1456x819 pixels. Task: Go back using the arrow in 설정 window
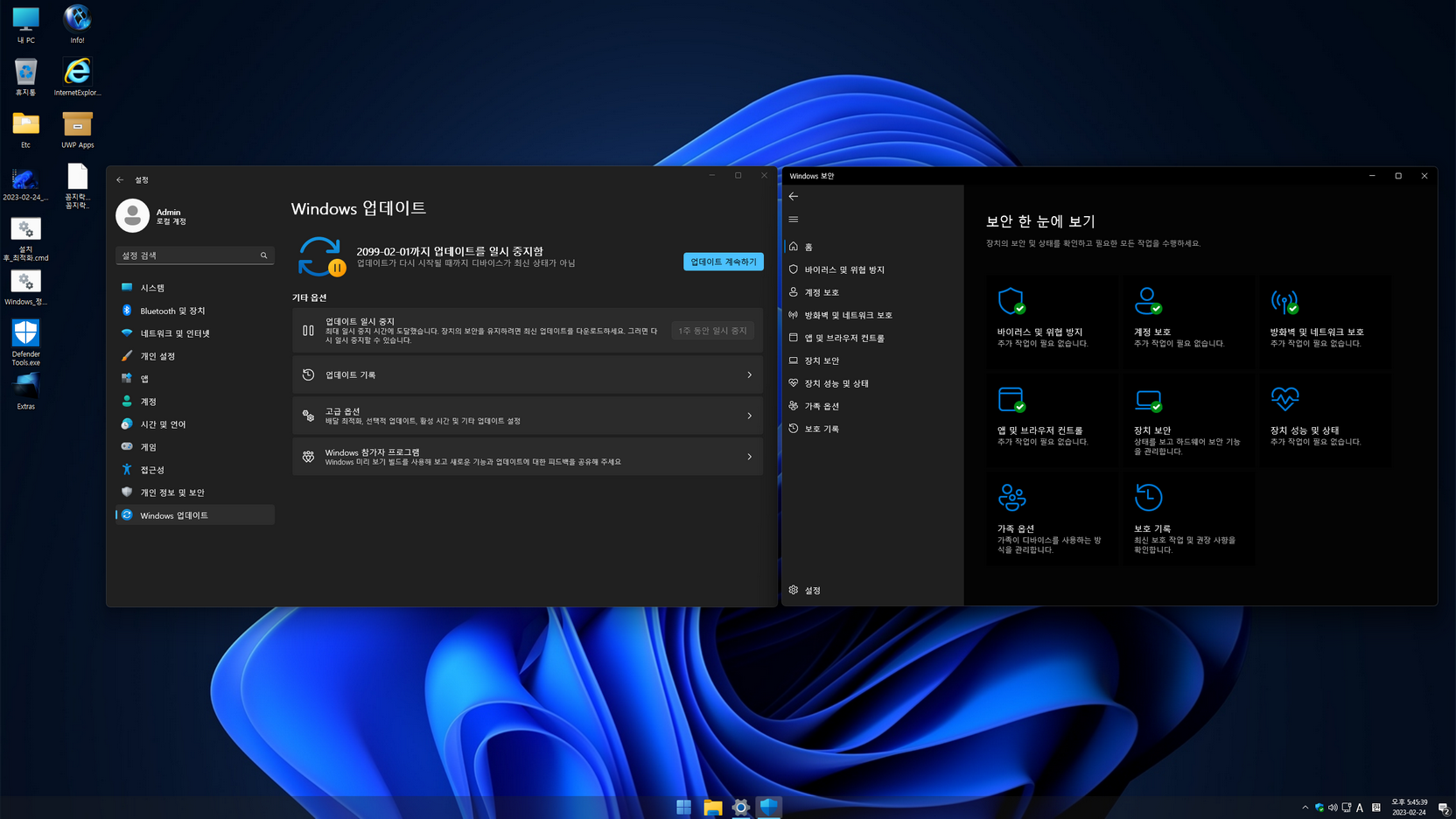[x=120, y=179]
